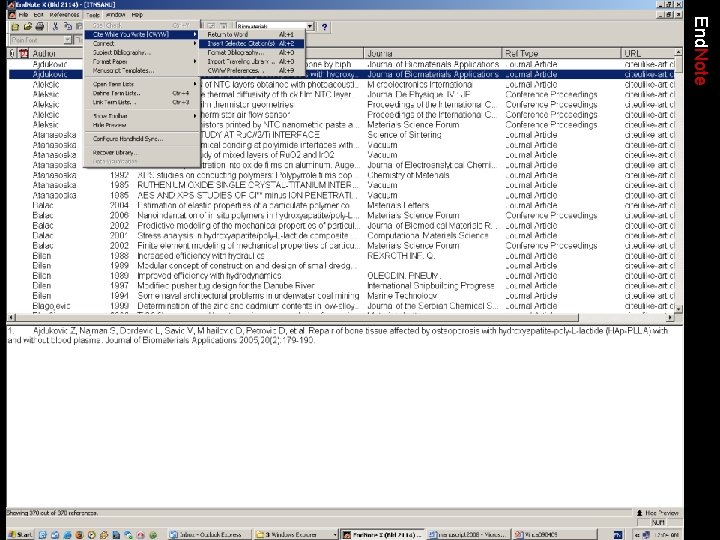Select Manuscript Templates menu entry

142,71
